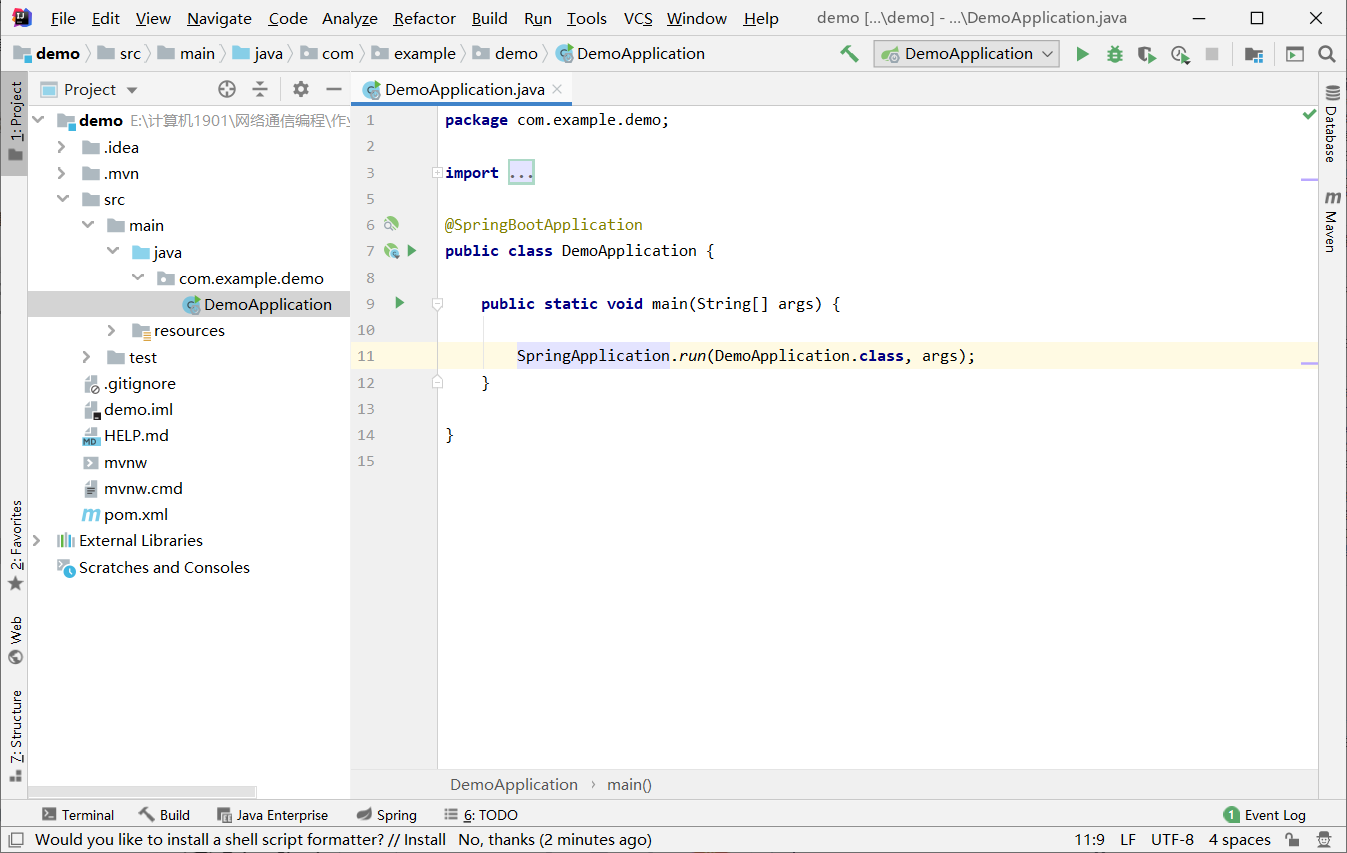Open the Spring tool window at bottom
This screenshot has height=853, width=1347.
[386, 815]
